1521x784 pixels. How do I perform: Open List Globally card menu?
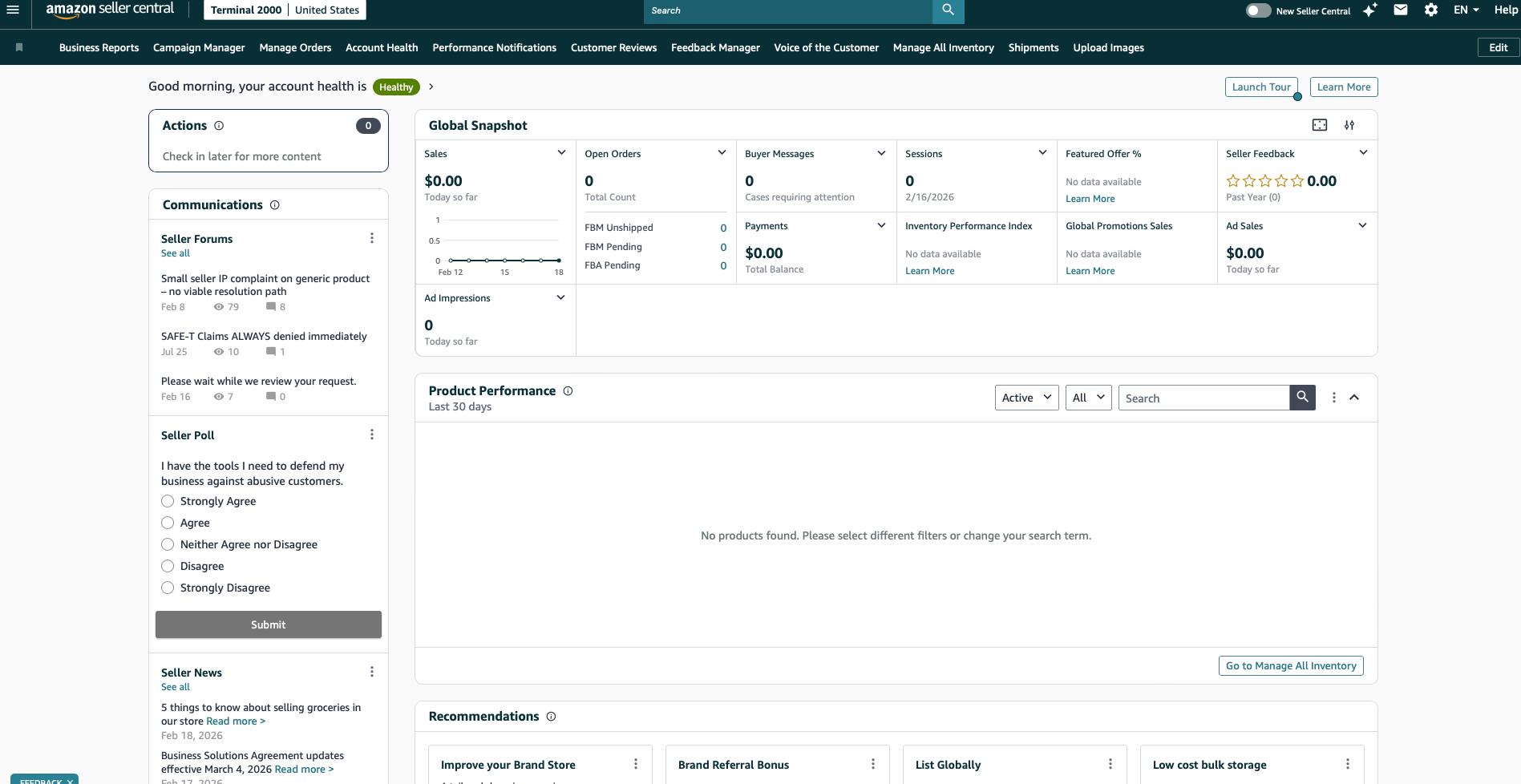(x=1110, y=764)
